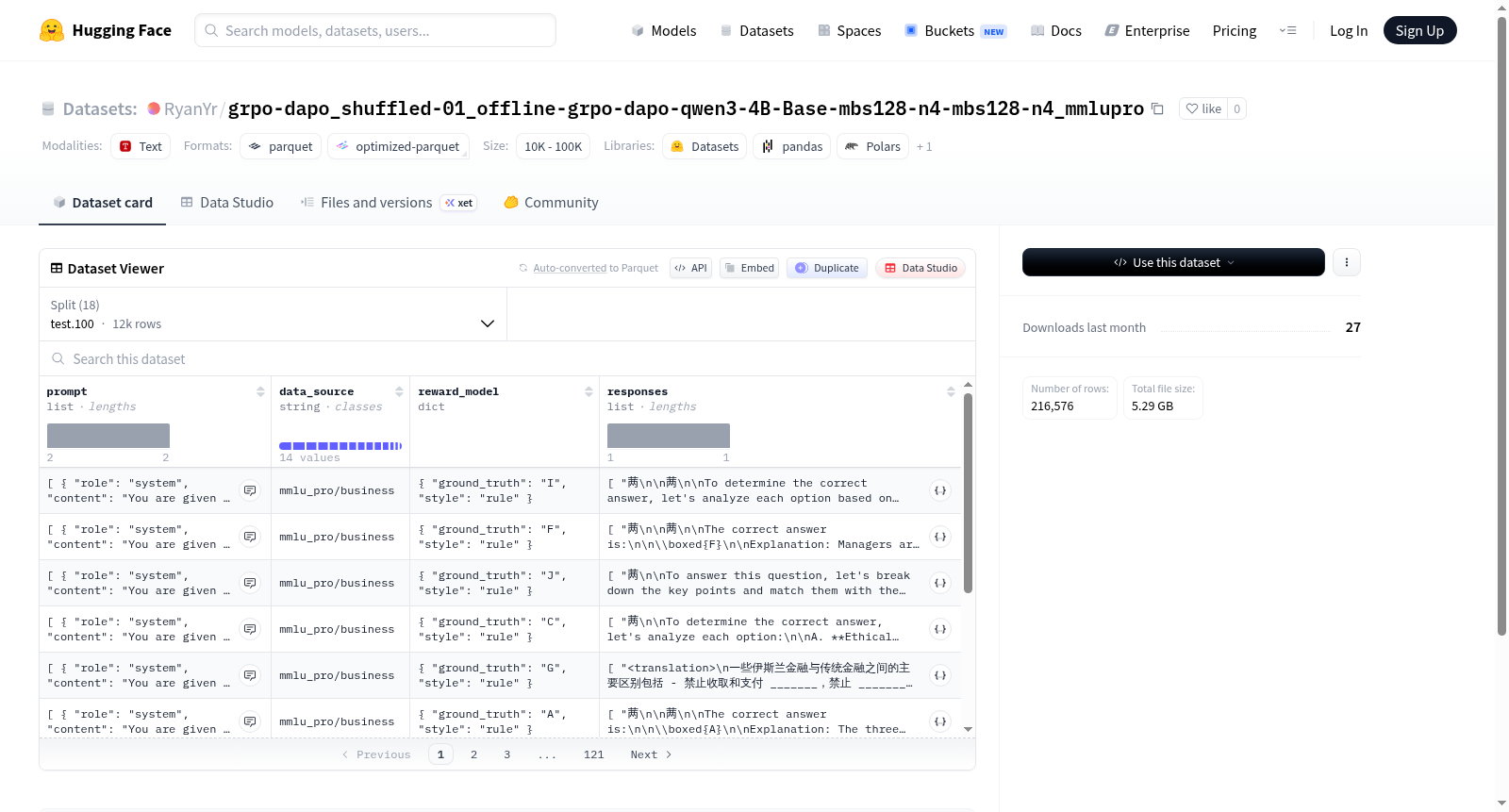The width and height of the screenshot is (1509, 812).
Task: Open the conversation view for the ground_truth "A" row
Action: [250, 721]
